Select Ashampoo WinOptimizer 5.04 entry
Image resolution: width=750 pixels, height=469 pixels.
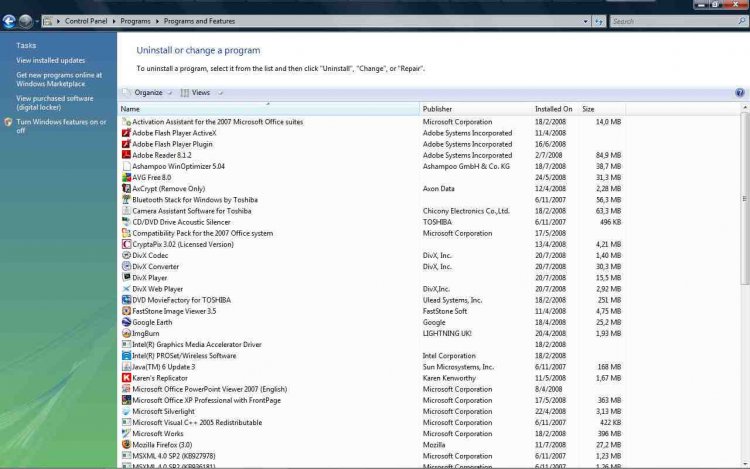coord(372,166)
